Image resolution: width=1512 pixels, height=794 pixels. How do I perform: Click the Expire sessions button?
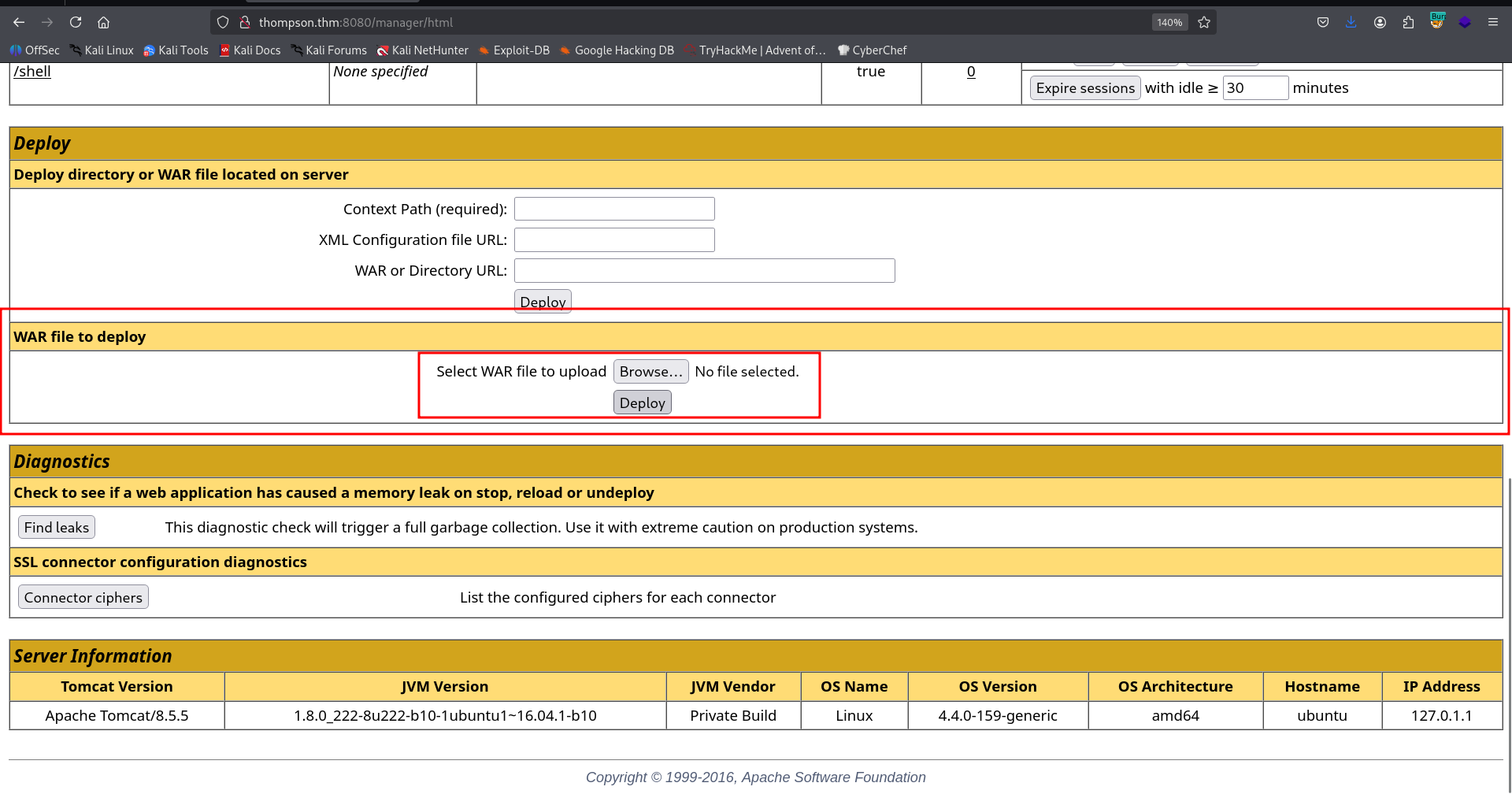click(1084, 88)
